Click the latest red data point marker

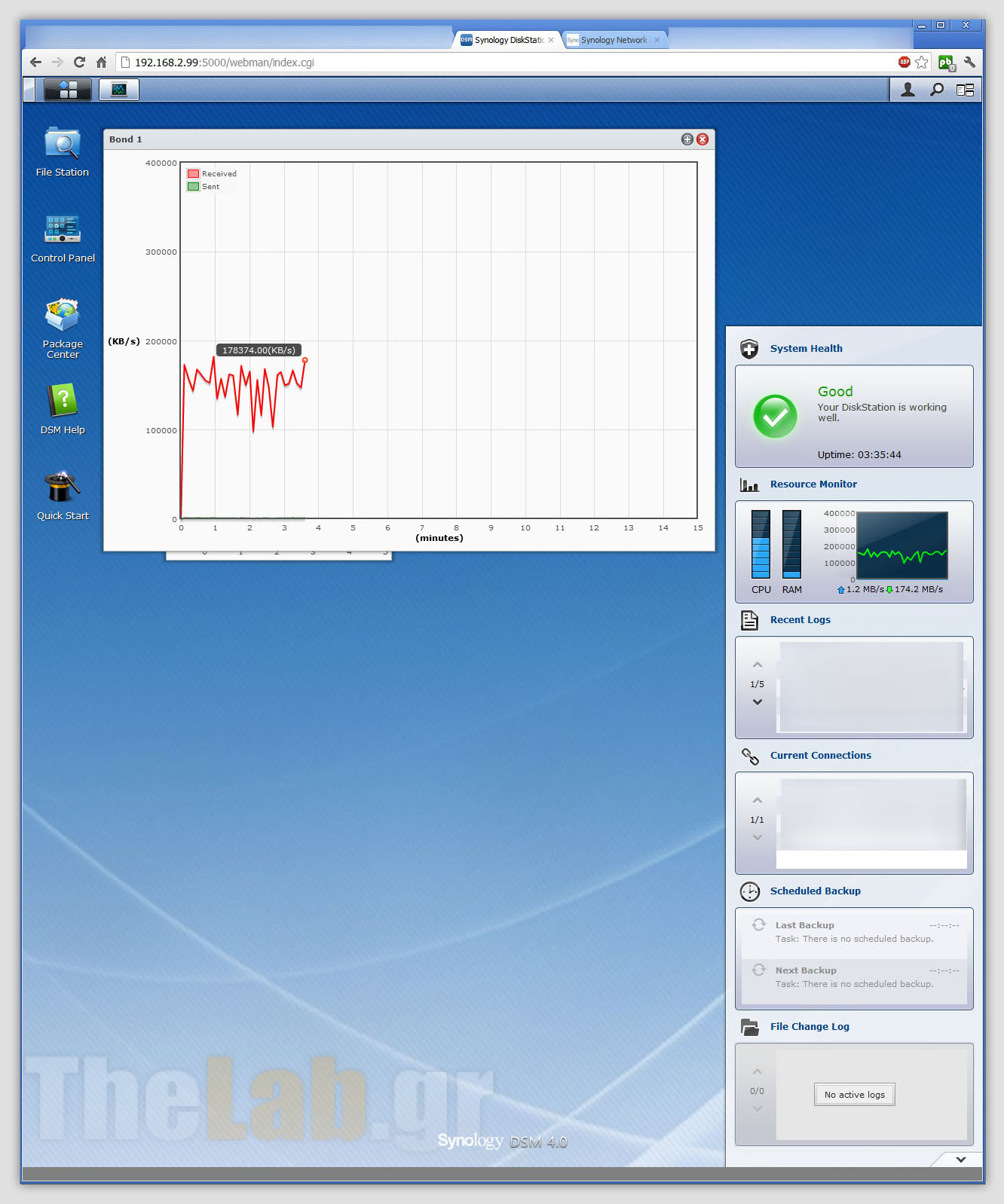point(305,360)
